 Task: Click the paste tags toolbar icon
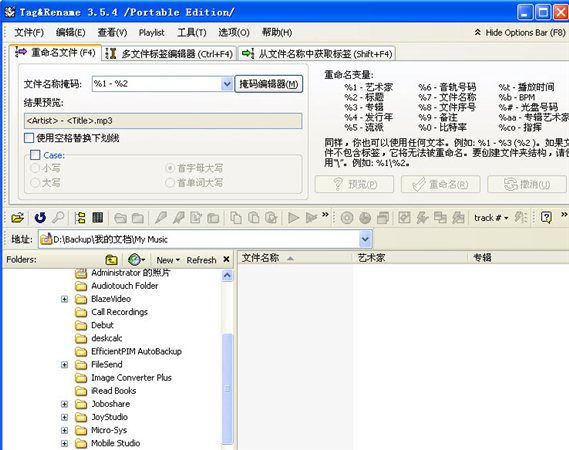(254, 218)
